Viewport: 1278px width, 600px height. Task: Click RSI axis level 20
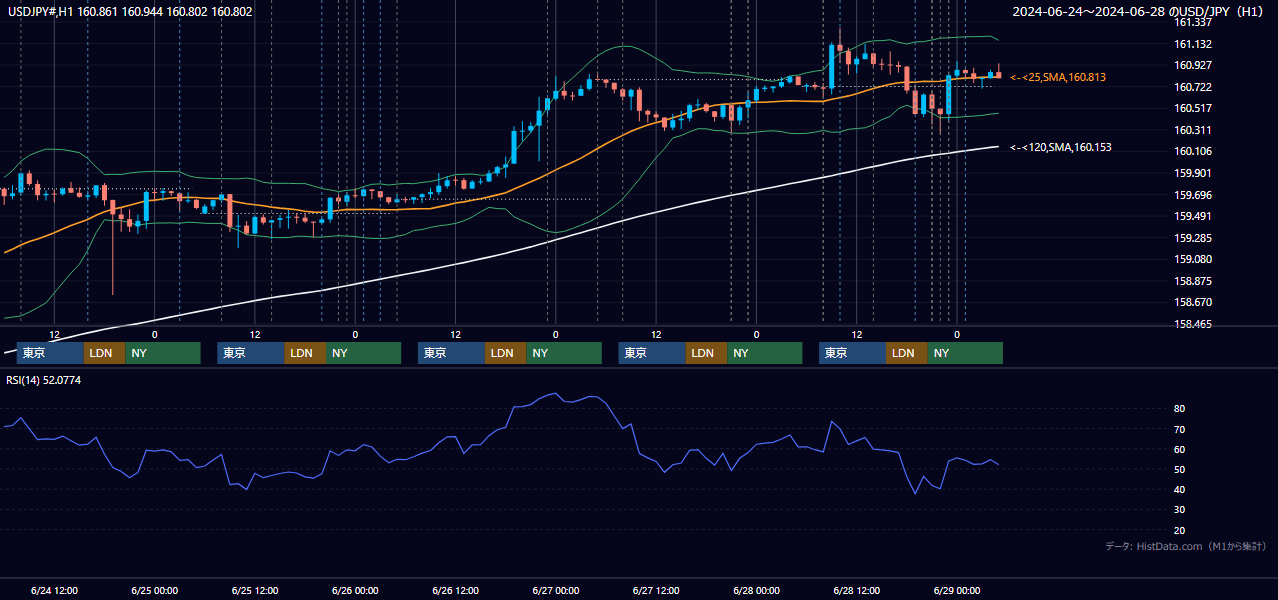click(1180, 530)
